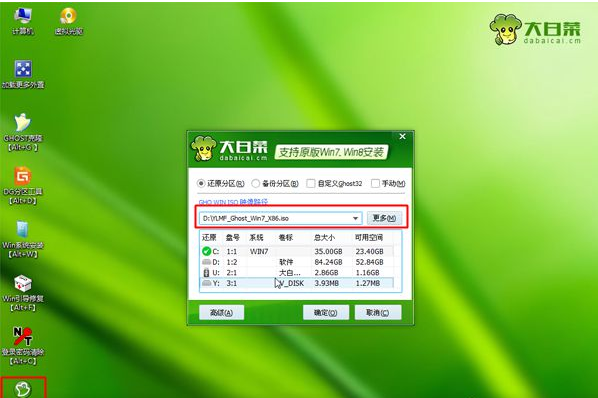Expand the image path dropdown arrow
This screenshot has height=398, width=598.
pos(355,218)
